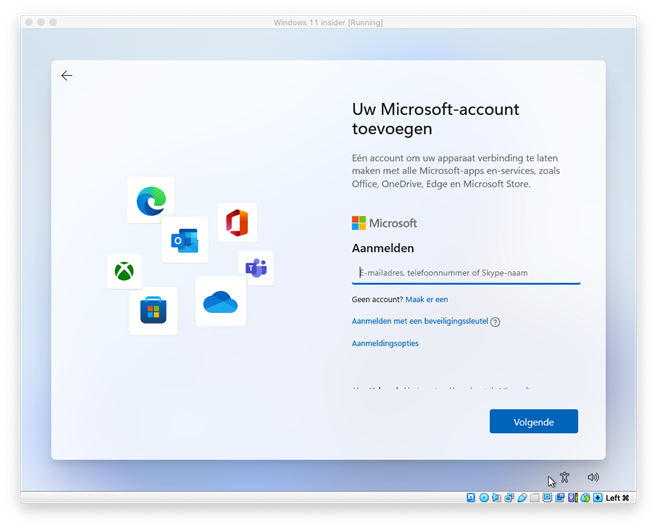Open the VirtualBox hard disk status icon

click(x=471, y=498)
